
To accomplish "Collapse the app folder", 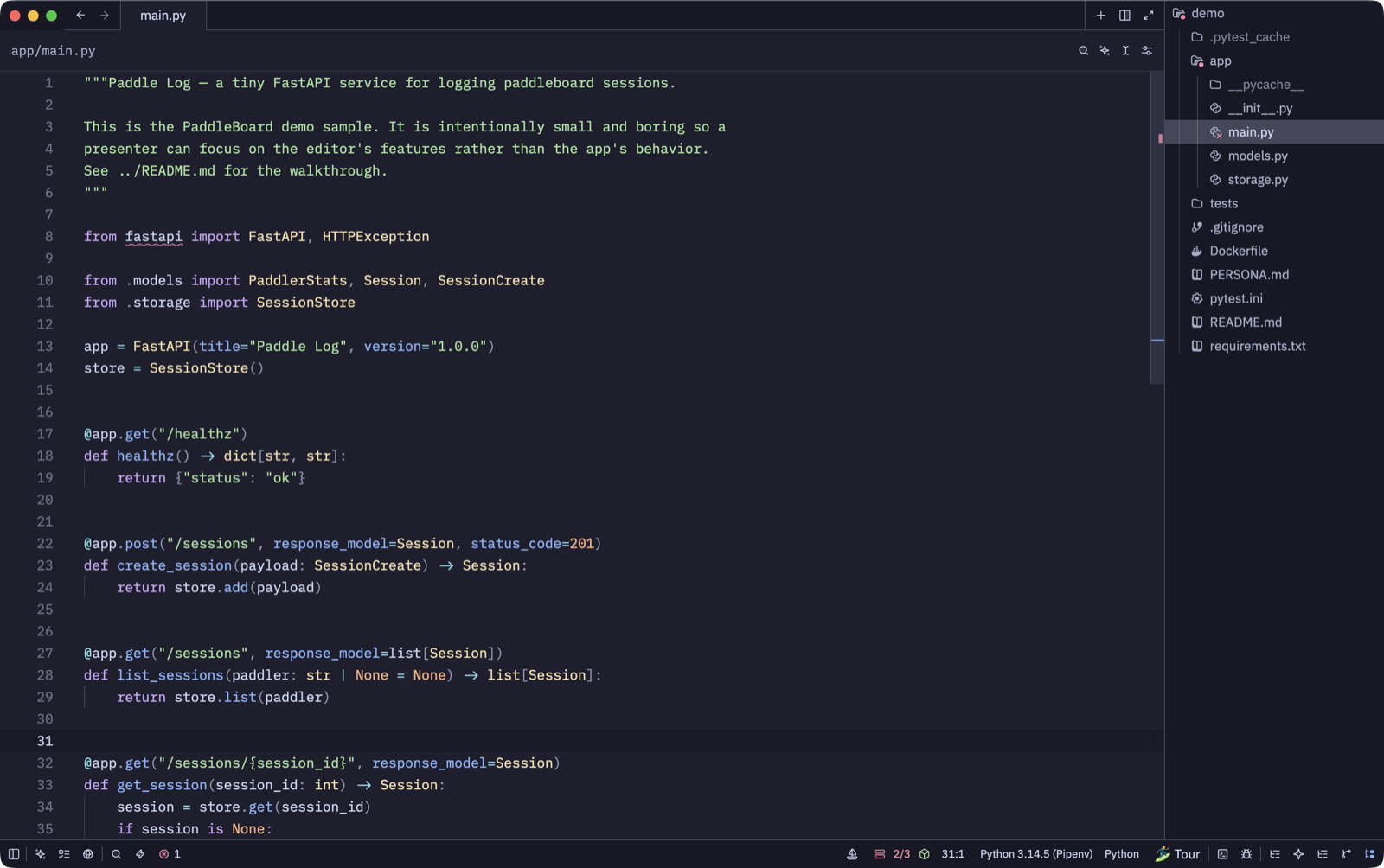I will pos(1275,61).
